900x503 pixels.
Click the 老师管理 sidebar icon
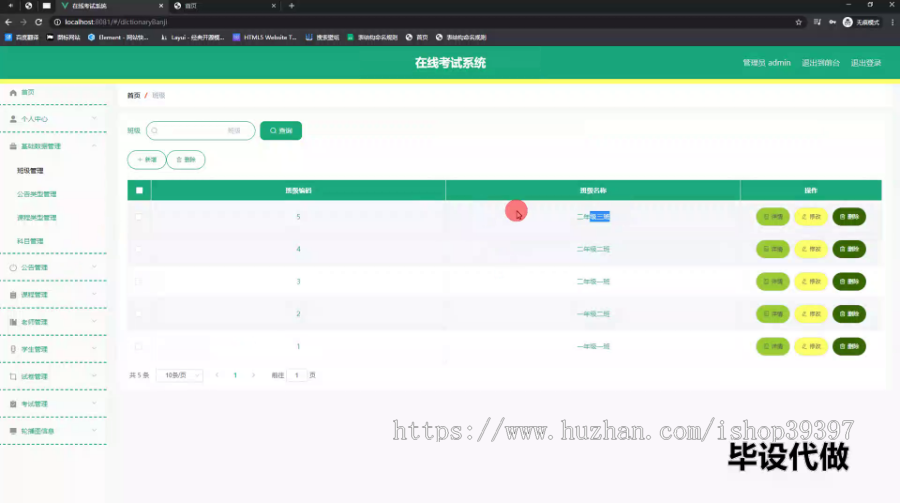13,322
